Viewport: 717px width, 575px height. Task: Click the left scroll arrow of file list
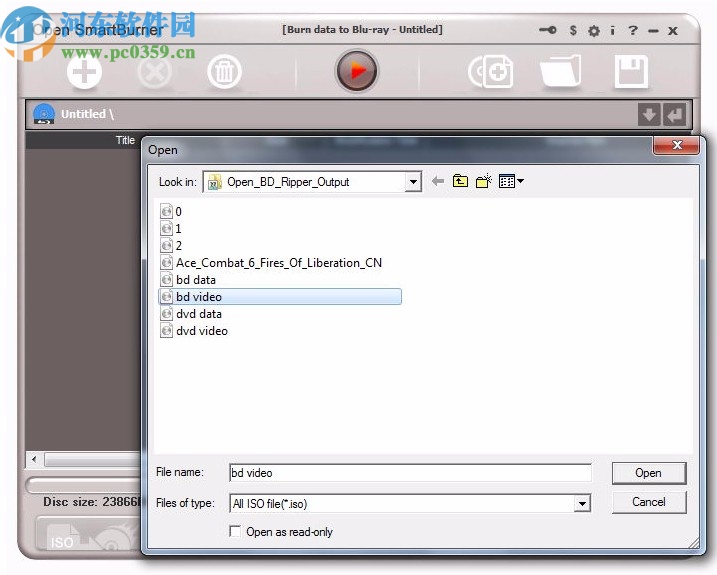point(34,459)
